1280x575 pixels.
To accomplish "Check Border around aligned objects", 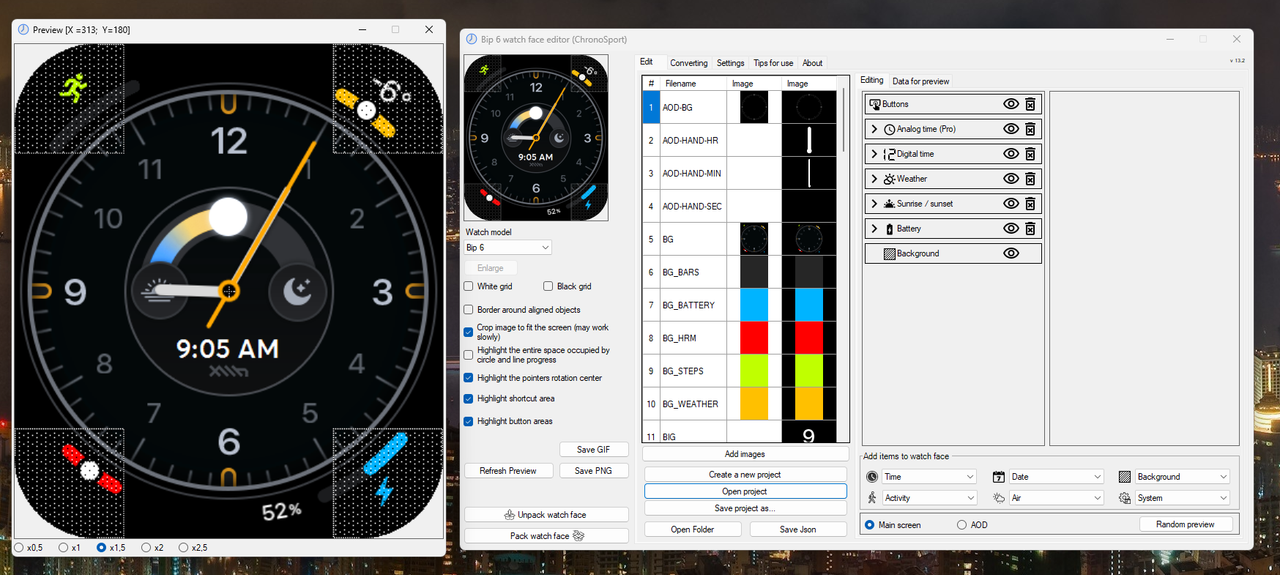I will tap(469, 310).
